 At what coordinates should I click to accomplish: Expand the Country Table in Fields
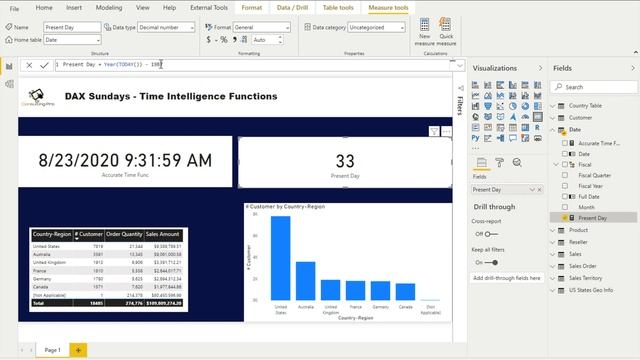coord(553,106)
